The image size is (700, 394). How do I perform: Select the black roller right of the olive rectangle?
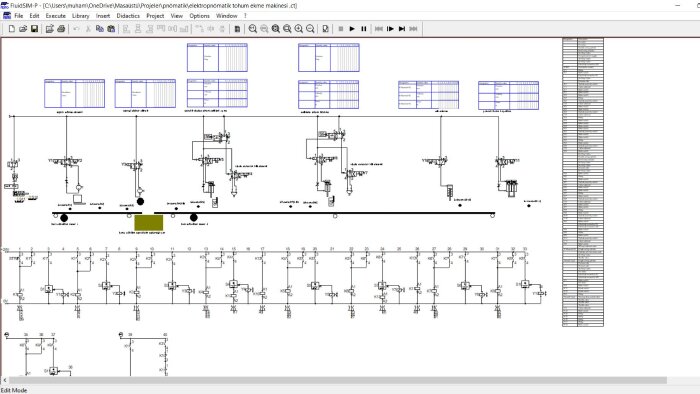[x=193, y=218]
